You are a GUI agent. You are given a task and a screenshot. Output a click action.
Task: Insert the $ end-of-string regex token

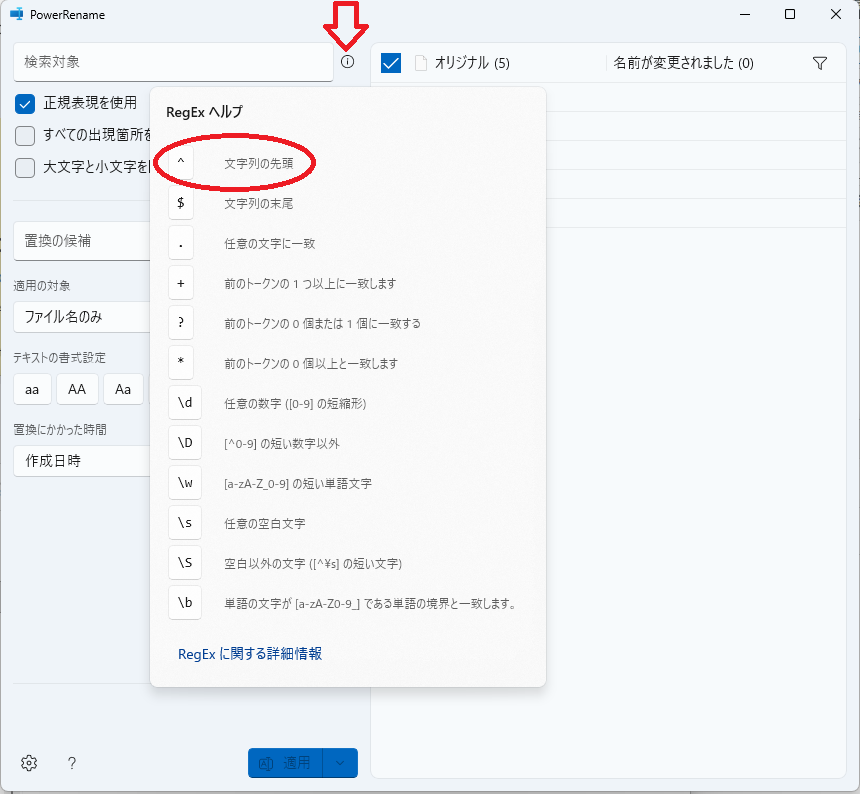tap(180, 203)
